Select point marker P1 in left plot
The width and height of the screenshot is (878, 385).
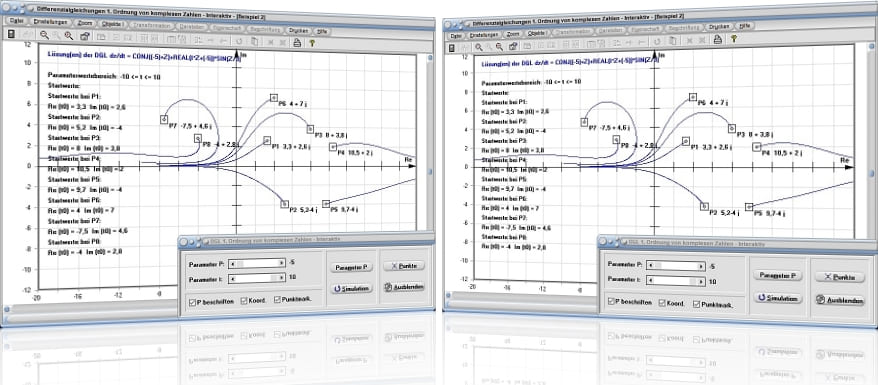pyautogui.click(x=267, y=140)
